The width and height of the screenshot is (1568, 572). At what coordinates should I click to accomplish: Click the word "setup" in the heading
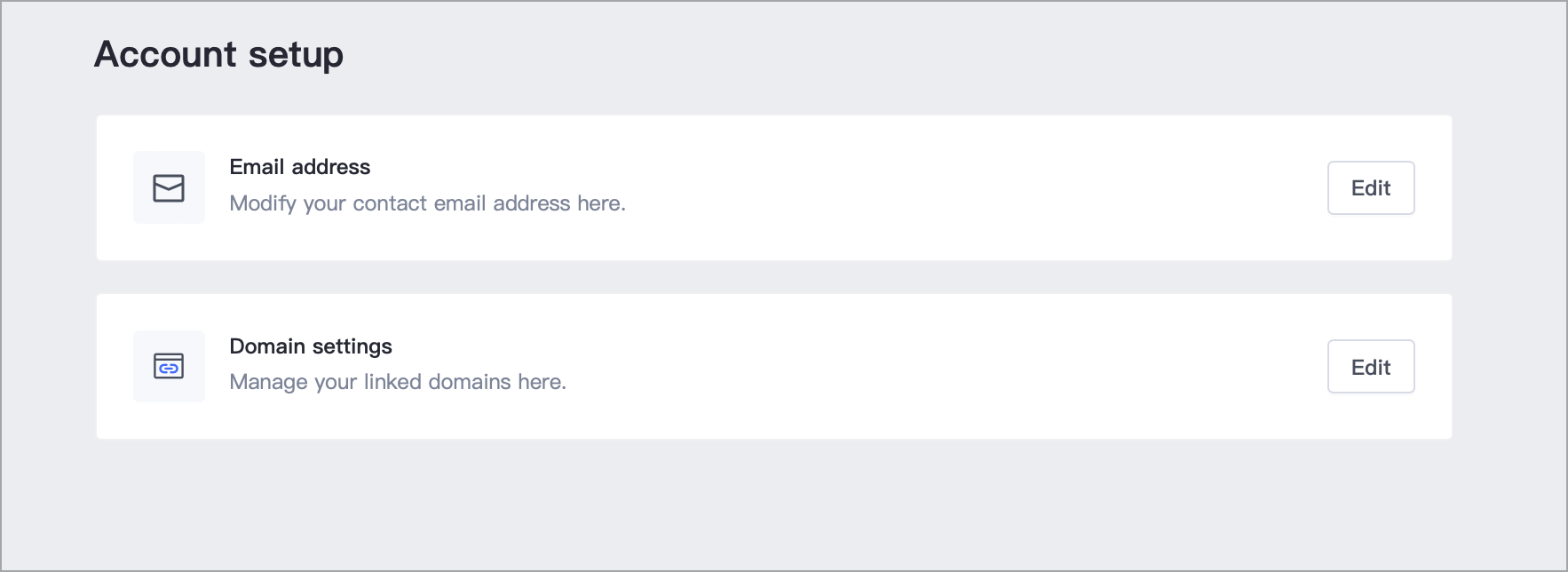coord(296,55)
